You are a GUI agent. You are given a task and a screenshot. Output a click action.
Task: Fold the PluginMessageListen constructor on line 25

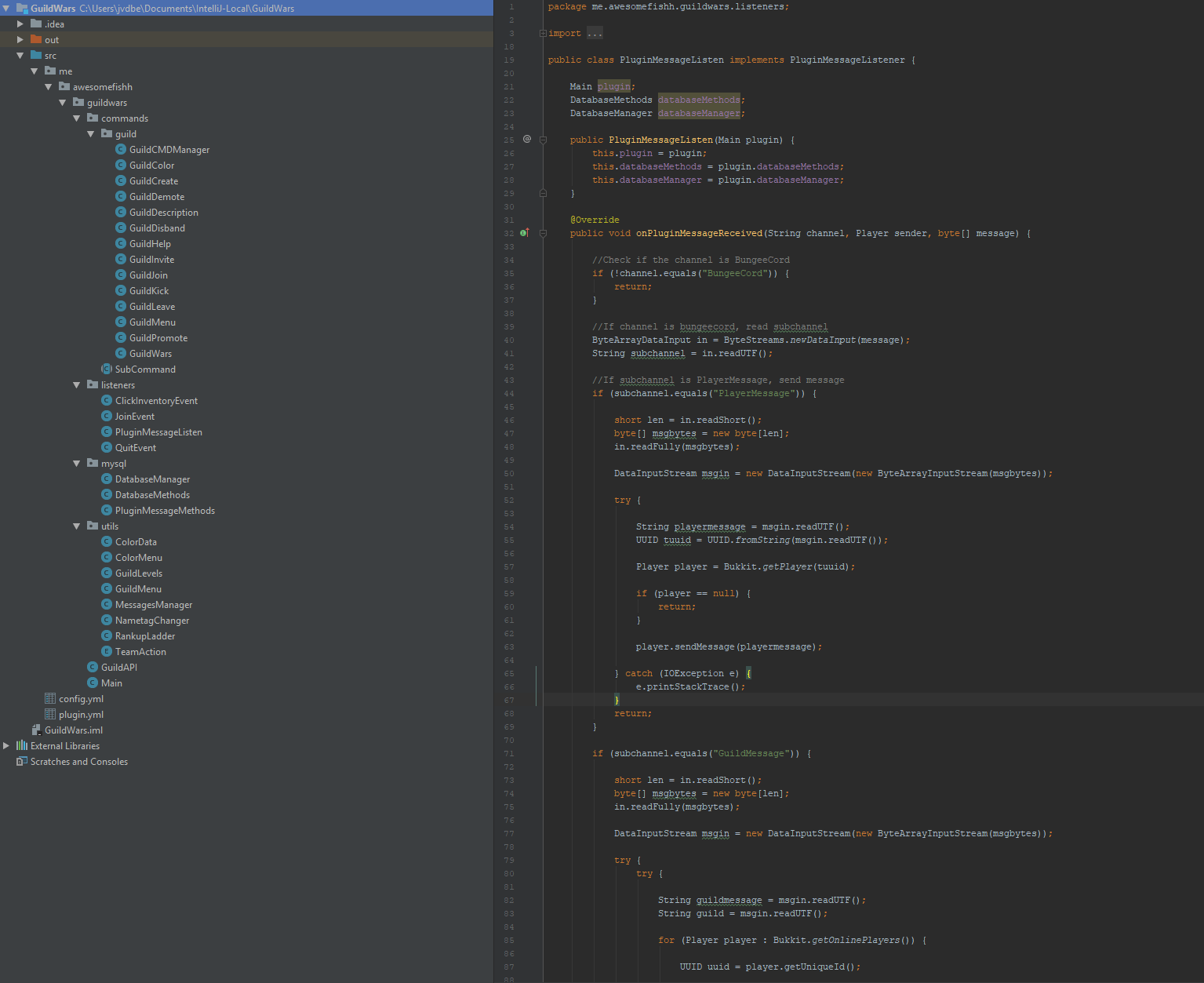(543, 140)
